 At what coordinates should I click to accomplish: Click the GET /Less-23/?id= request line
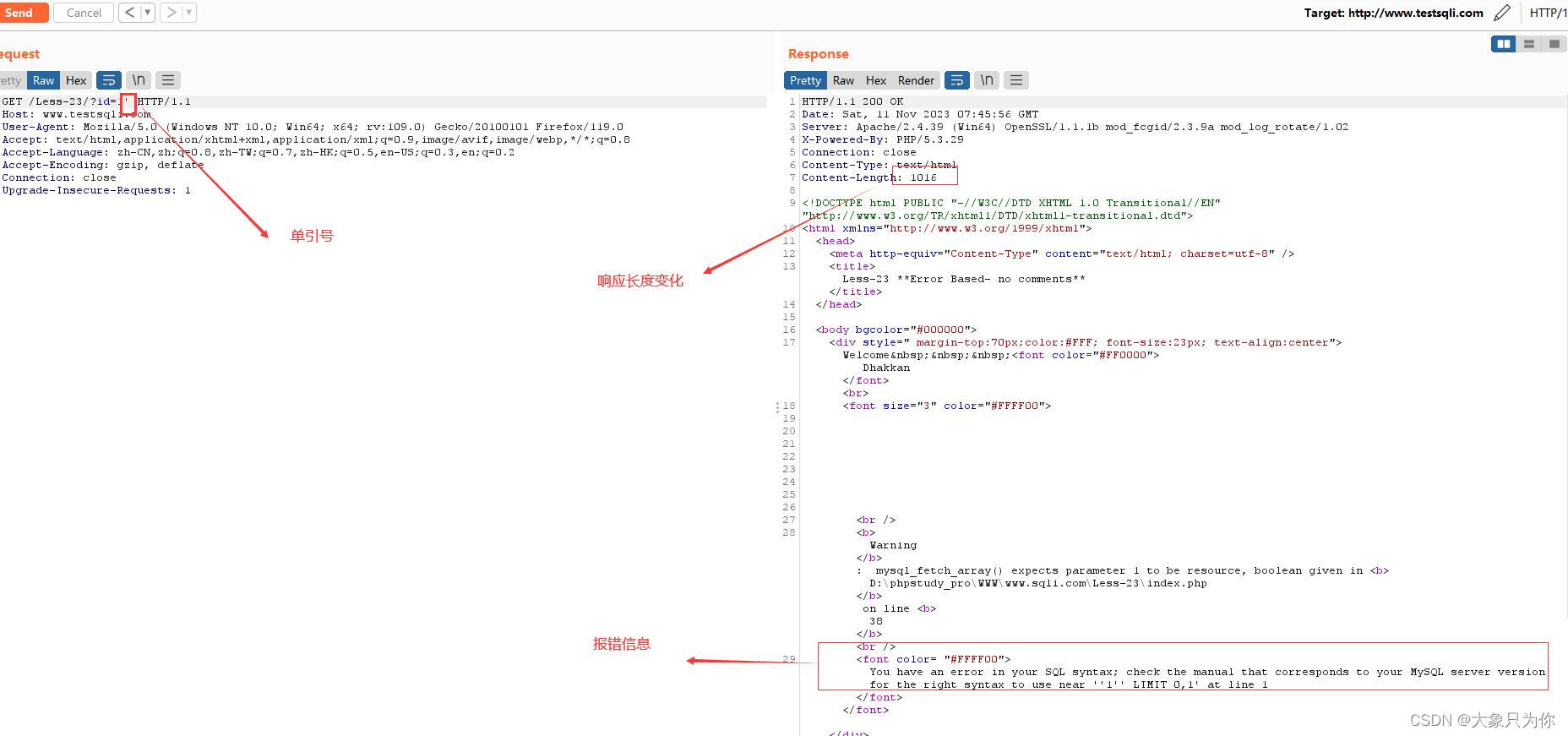pyautogui.click(x=96, y=101)
